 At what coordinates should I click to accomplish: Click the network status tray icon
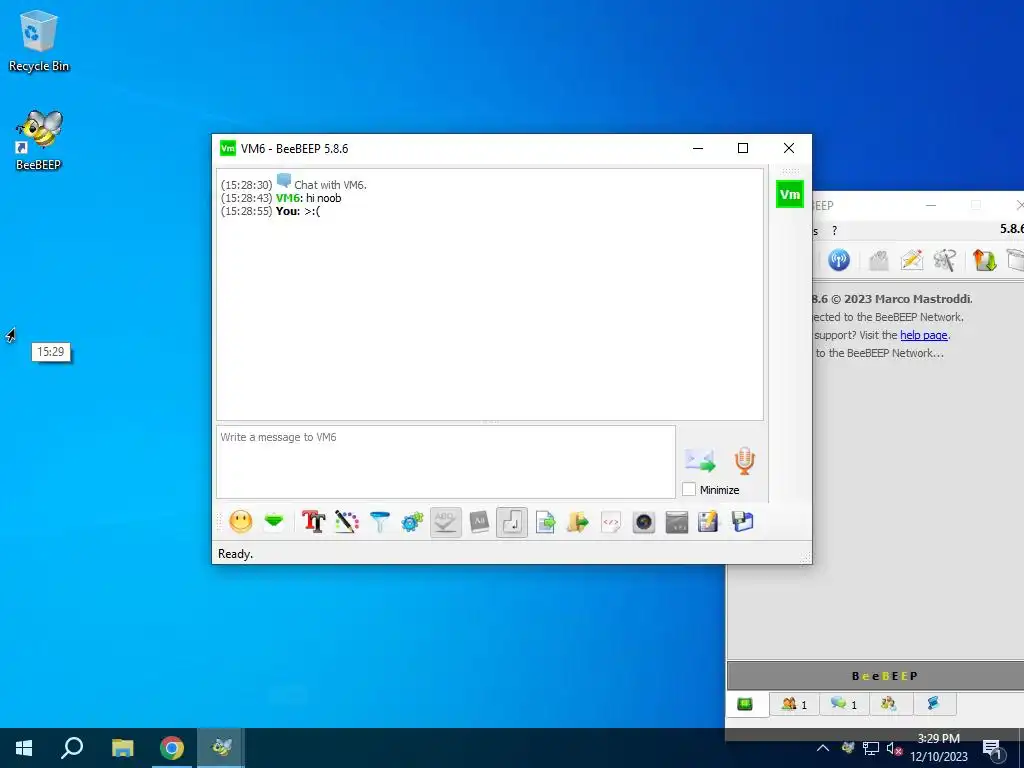pos(871,748)
